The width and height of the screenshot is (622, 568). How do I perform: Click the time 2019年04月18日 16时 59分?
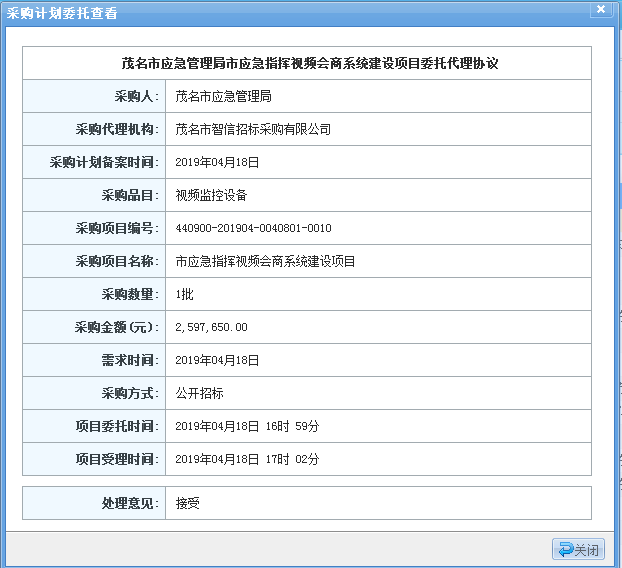tap(247, 426)
